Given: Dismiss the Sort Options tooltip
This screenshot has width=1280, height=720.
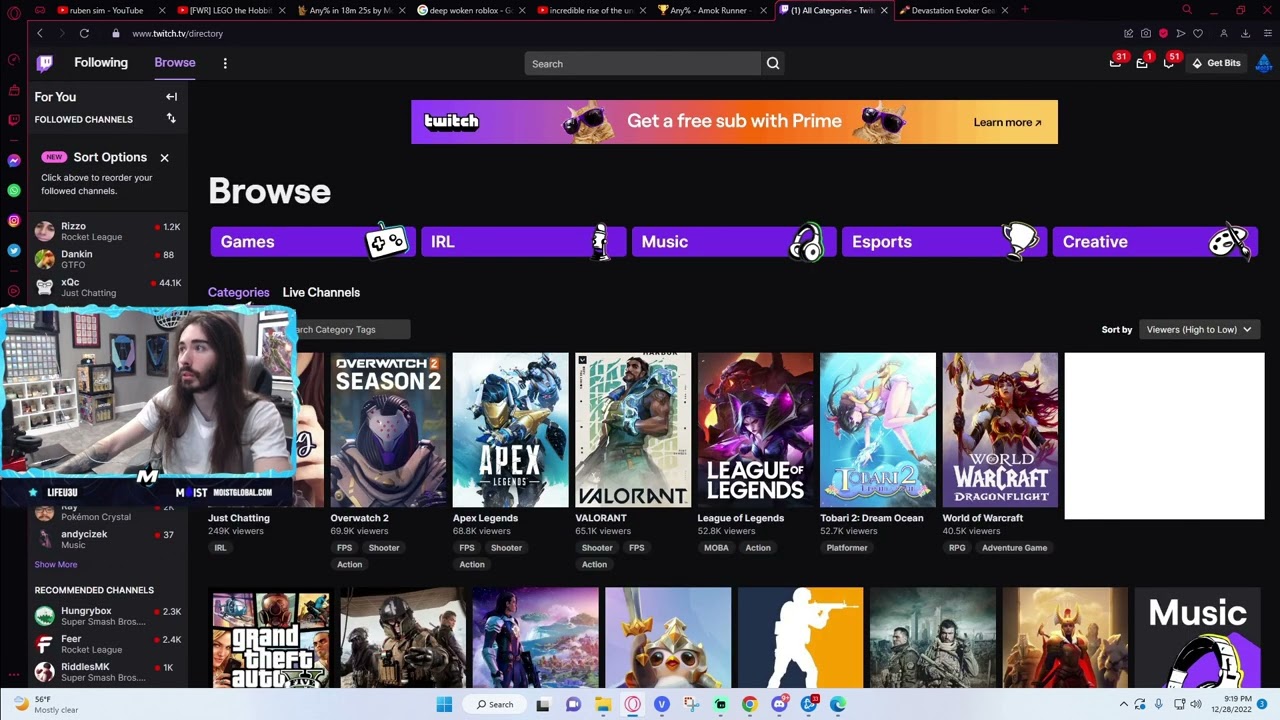Looking at the screenshot, I should [x=164, y=157].
